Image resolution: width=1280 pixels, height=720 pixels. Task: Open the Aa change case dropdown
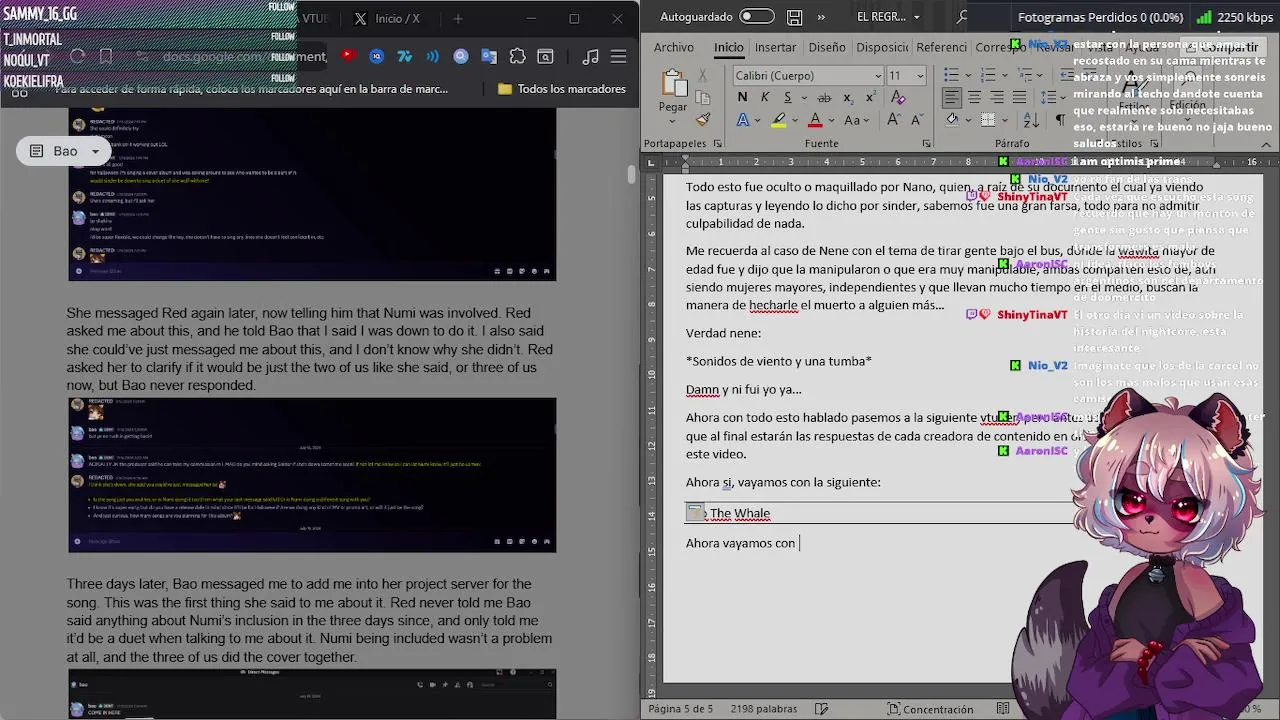coord(858,120)
